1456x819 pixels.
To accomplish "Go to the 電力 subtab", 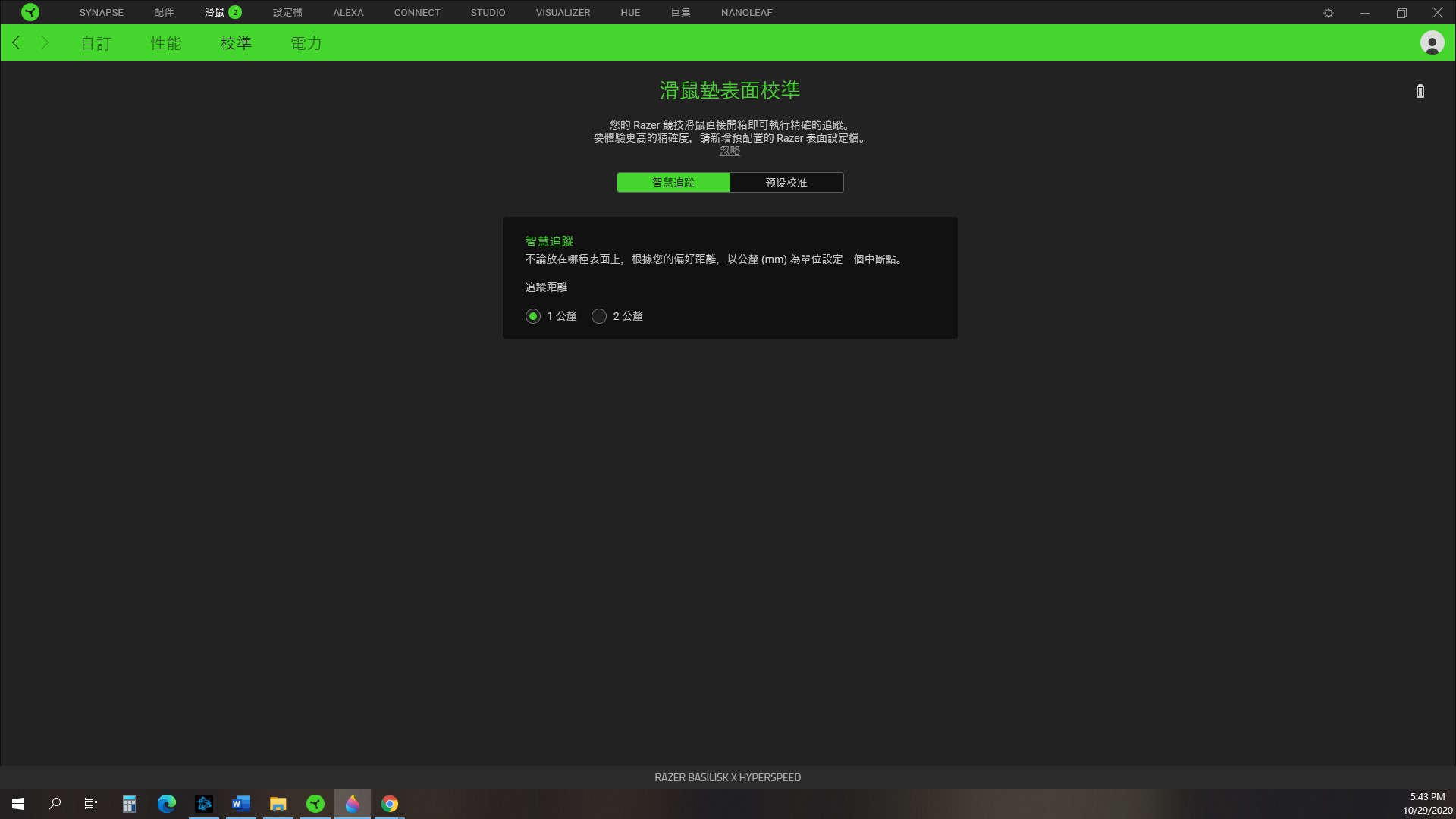I will pyautogui.click(x=306, y=43).
